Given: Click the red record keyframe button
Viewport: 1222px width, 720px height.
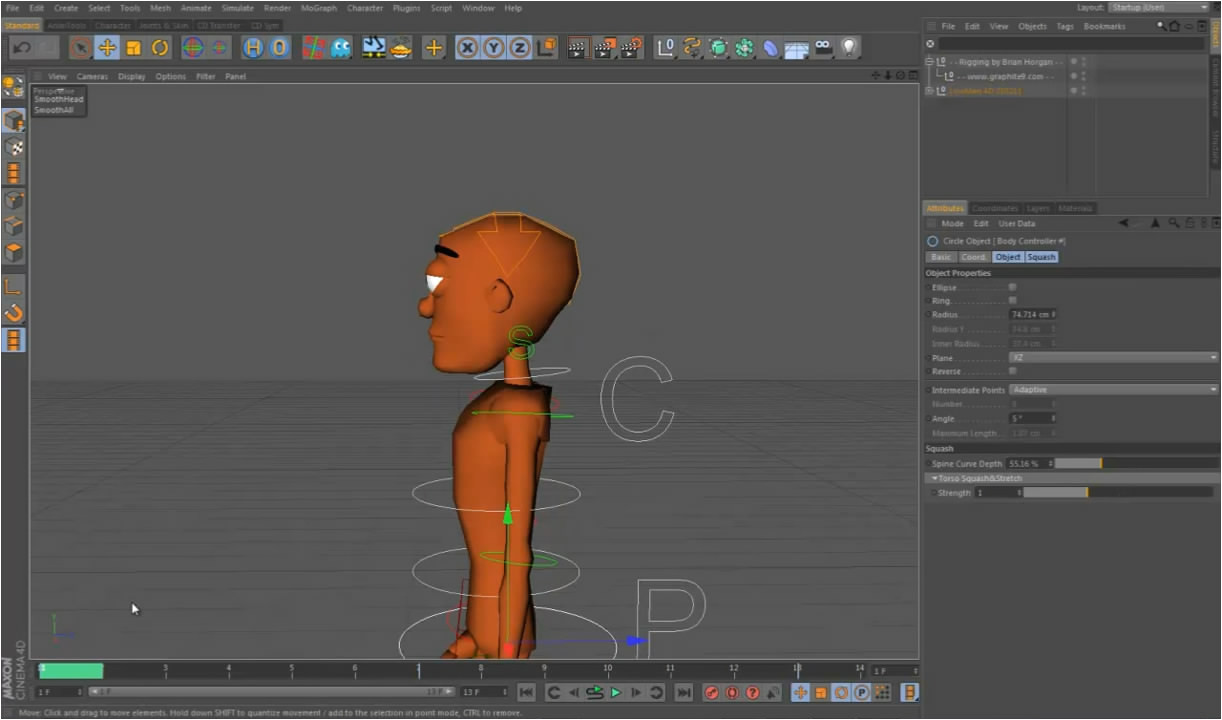Looking at the screenshot, I should [711, 692].
